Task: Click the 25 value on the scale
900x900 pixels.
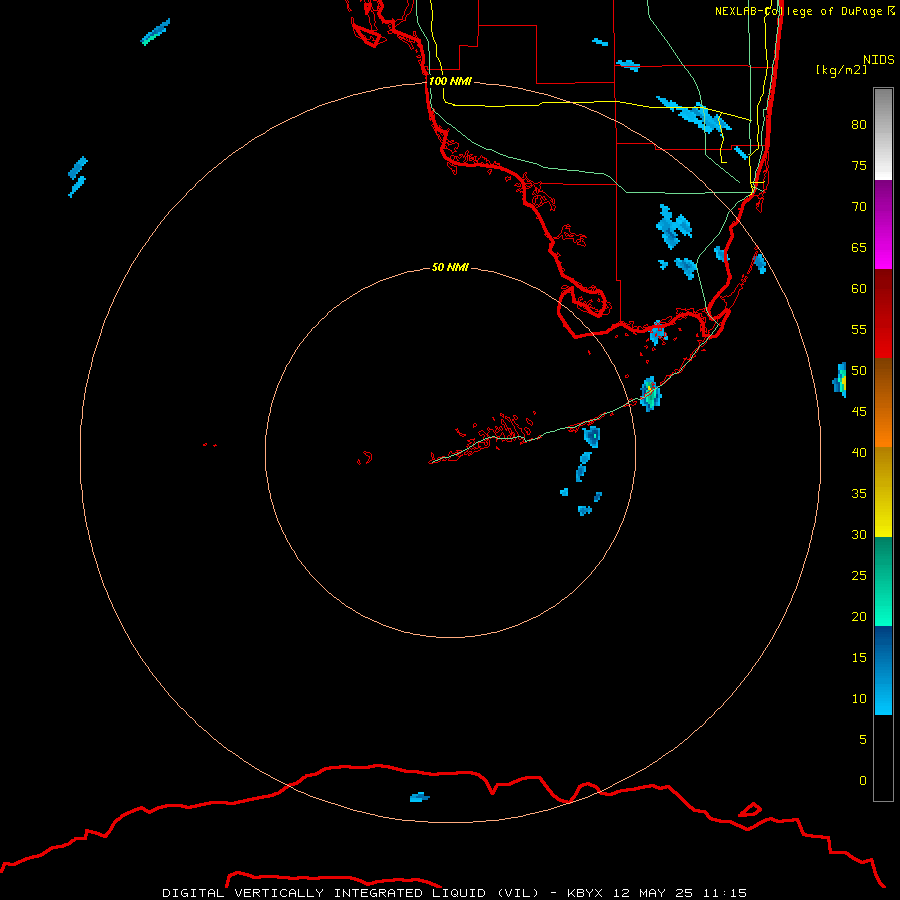Action: click(x=859, y=576)
